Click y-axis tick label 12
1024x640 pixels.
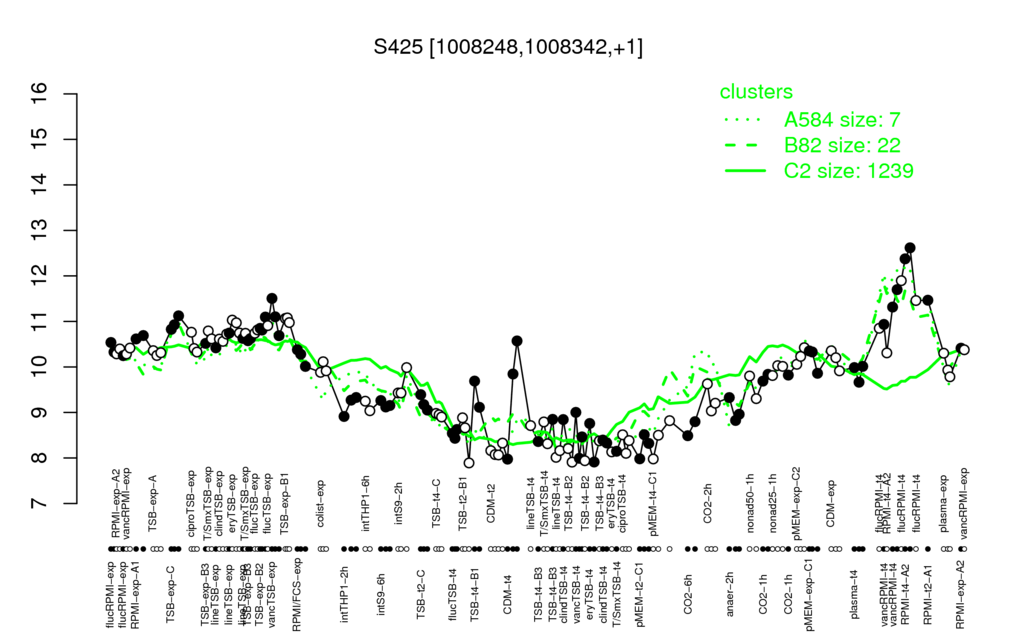[40, 276]
